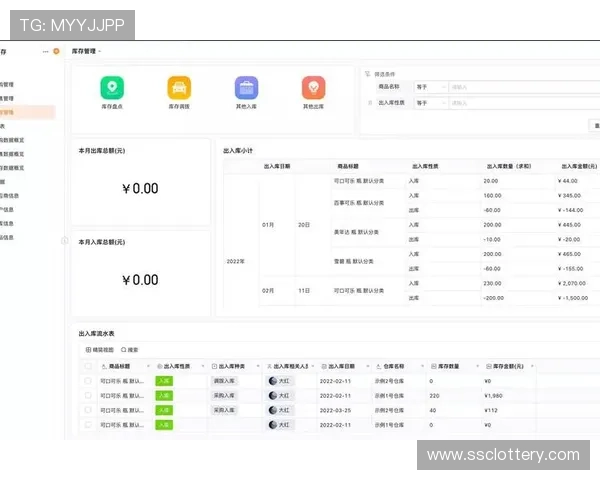Open the 库存数量 column header dropdown arrow
This screenshot has height=480, width=600.
pos(477,366)
